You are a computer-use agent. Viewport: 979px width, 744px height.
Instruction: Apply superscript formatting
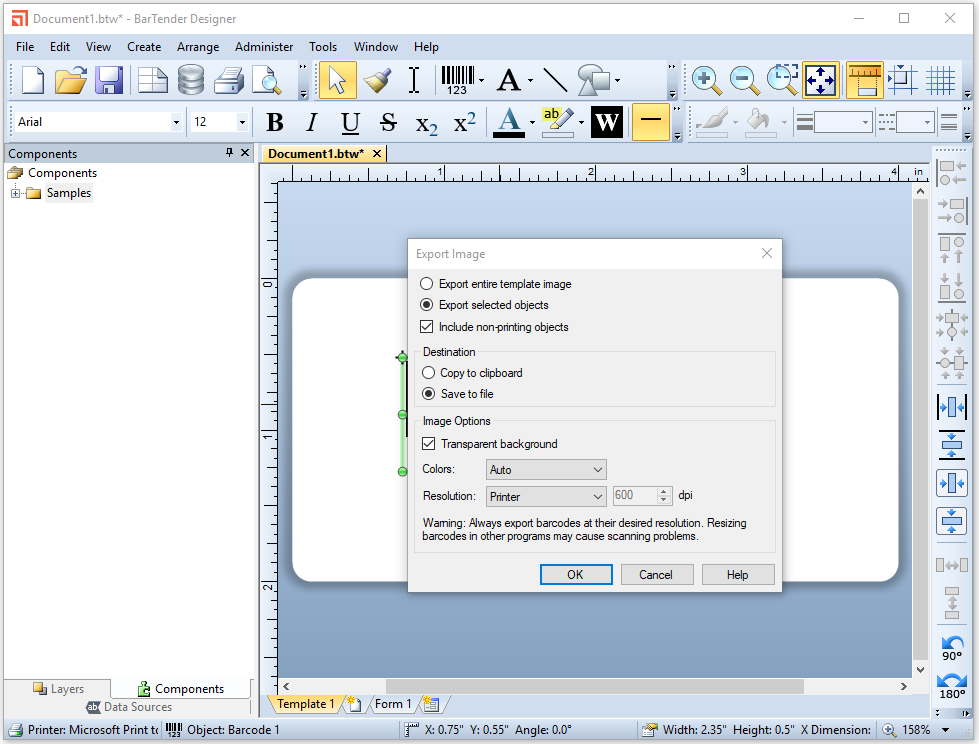click(x=465, y=121)
